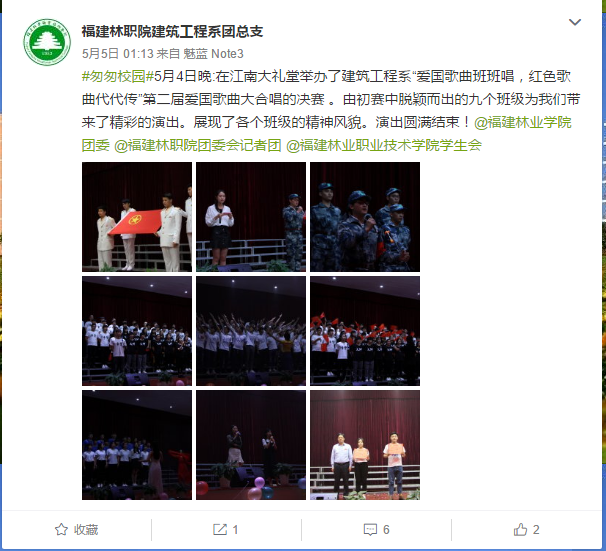Click the star favorite icon
606x551 pixels.
point(61,529)
